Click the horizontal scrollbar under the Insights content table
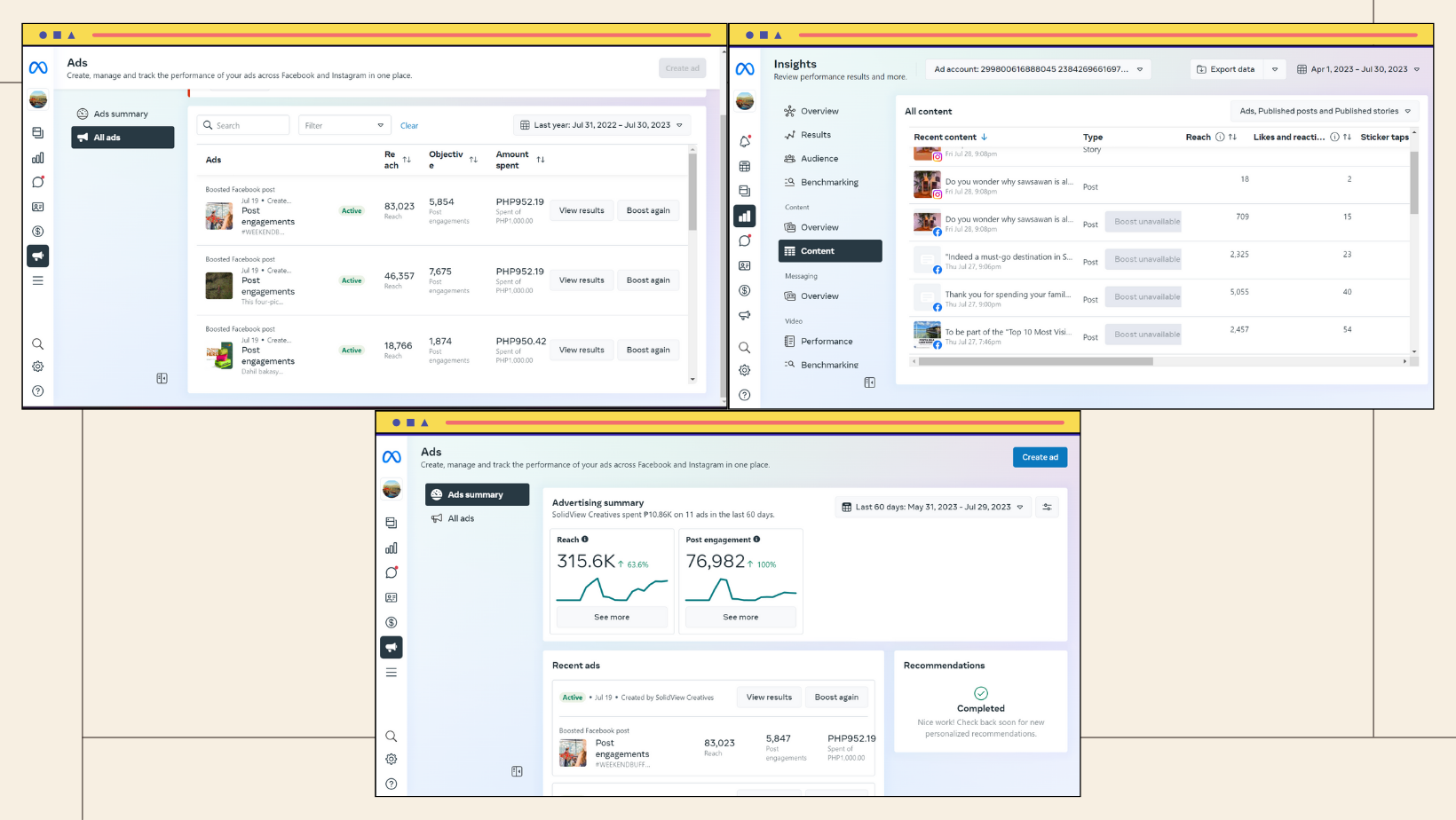 tap(1036, 362)
